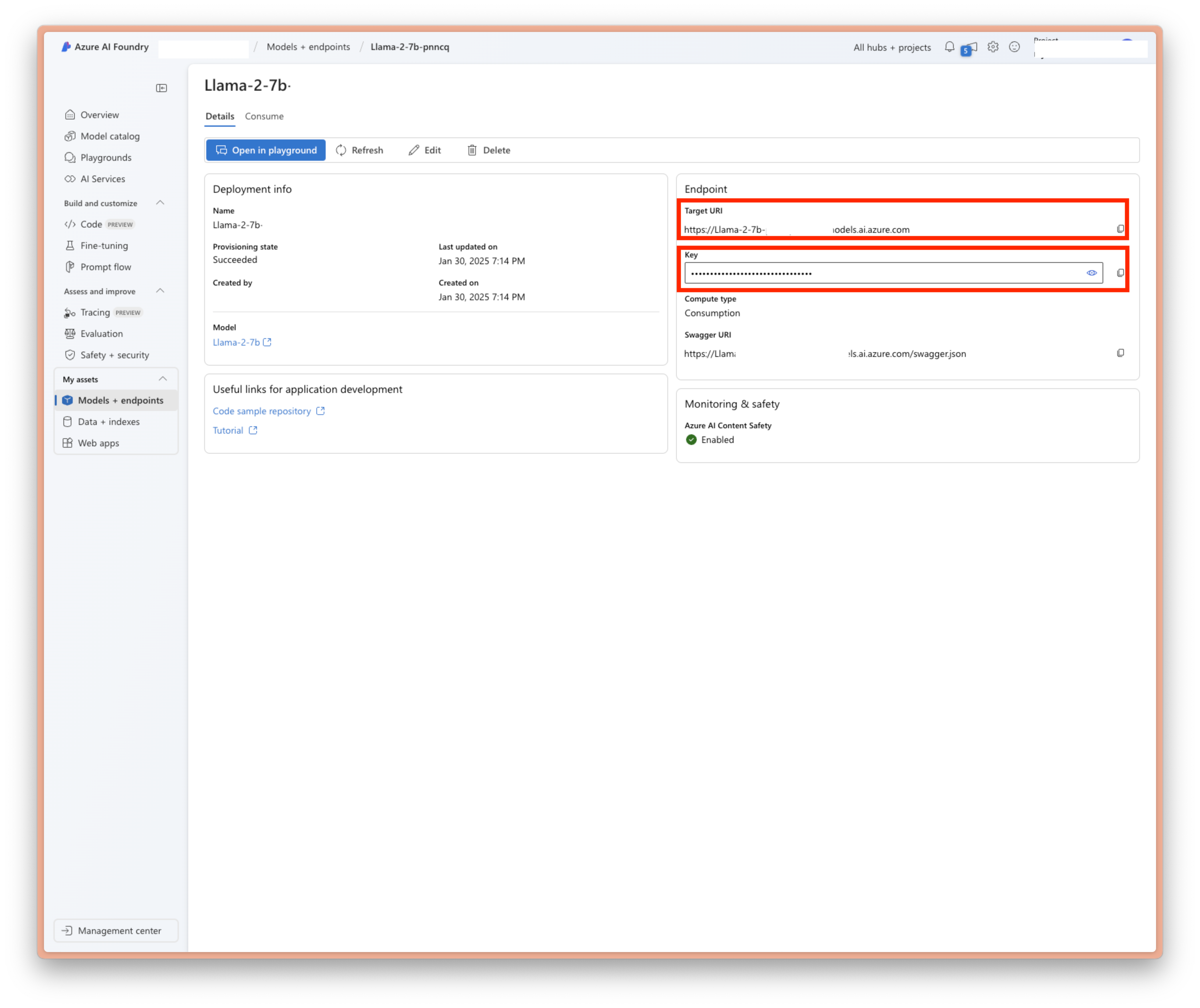Click the Llama-2-7b page title
Screen dimensions: 1200x1008
coord(248,85)
